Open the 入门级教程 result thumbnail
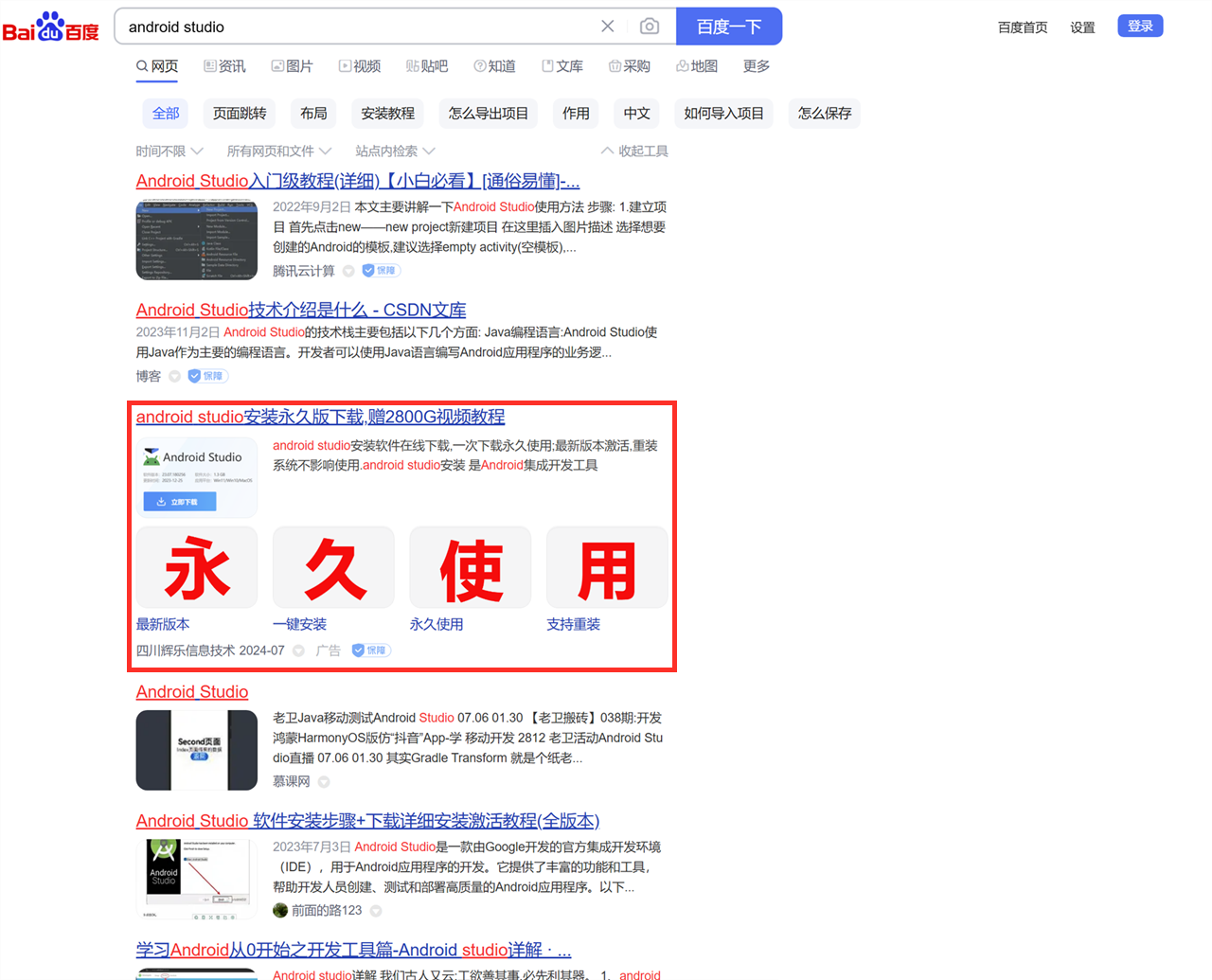The height and width of the screenshot is (980, 1212). point(197,241)
